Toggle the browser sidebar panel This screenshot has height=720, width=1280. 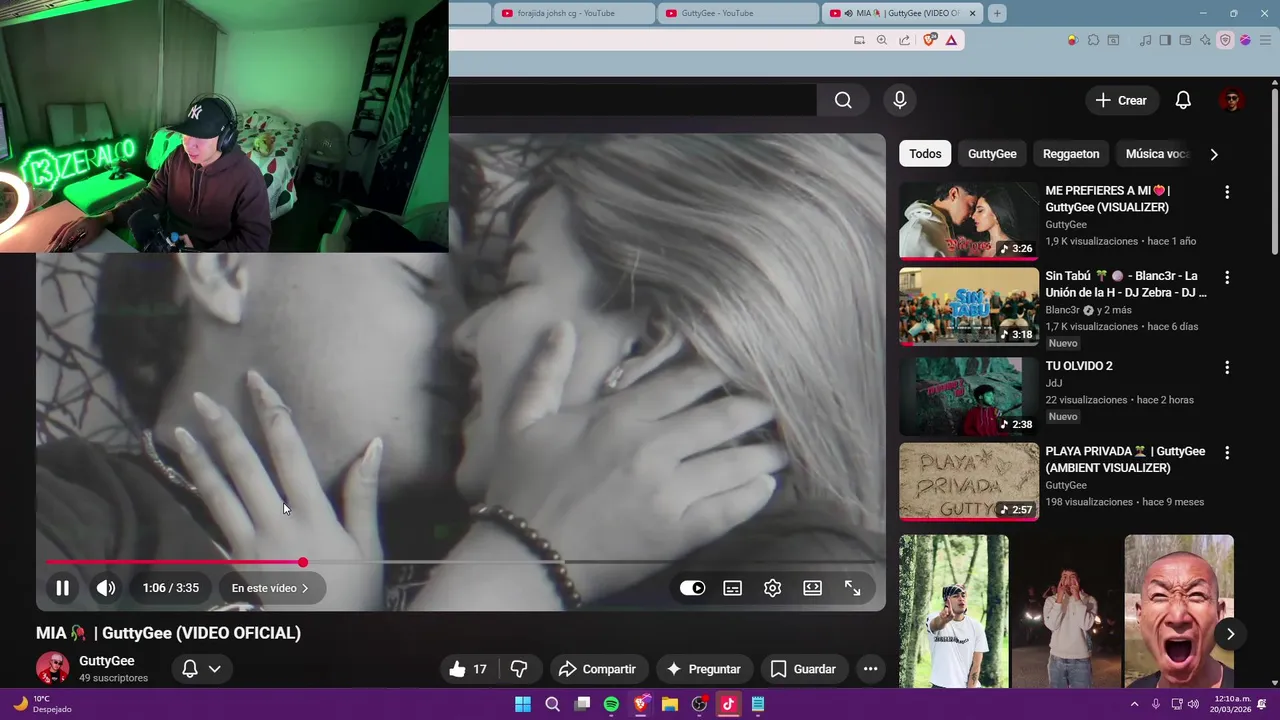tap(1165, 40)
